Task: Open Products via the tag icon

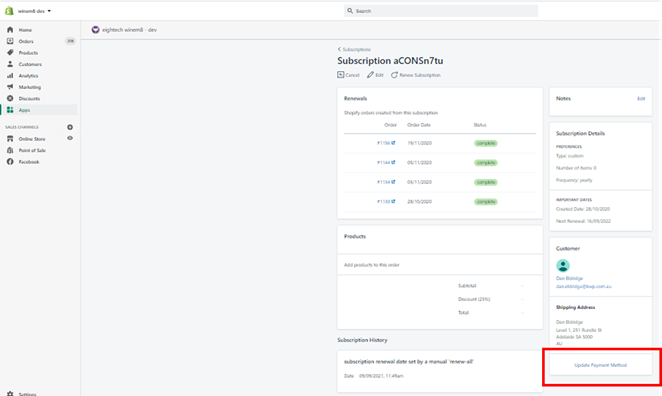Action: click(10, 53)
